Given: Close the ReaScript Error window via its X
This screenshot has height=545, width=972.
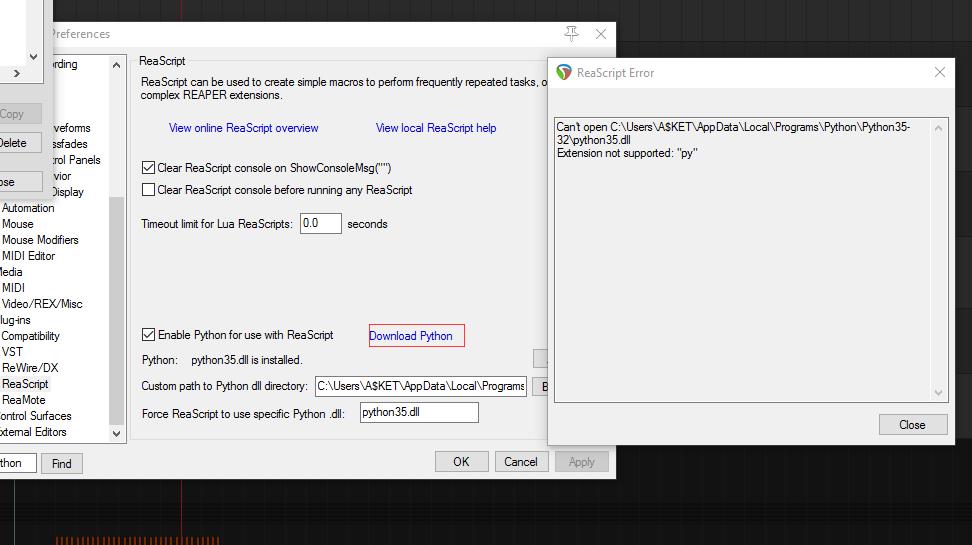Looking at the screenshot, I should pyautogui.click(x=940, y=73).
